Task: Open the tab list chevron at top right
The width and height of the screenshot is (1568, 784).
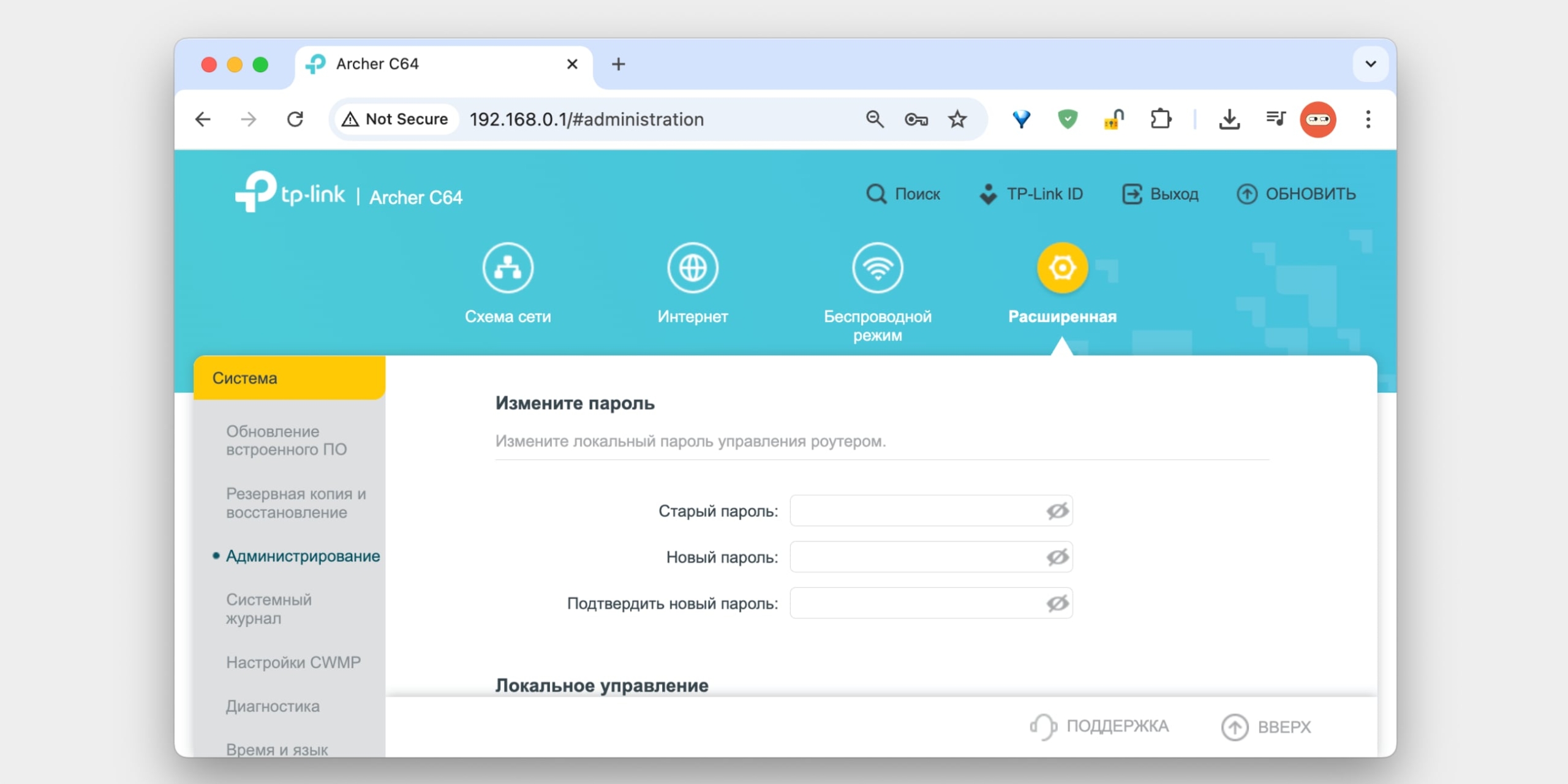Action: pos(1370,64)
